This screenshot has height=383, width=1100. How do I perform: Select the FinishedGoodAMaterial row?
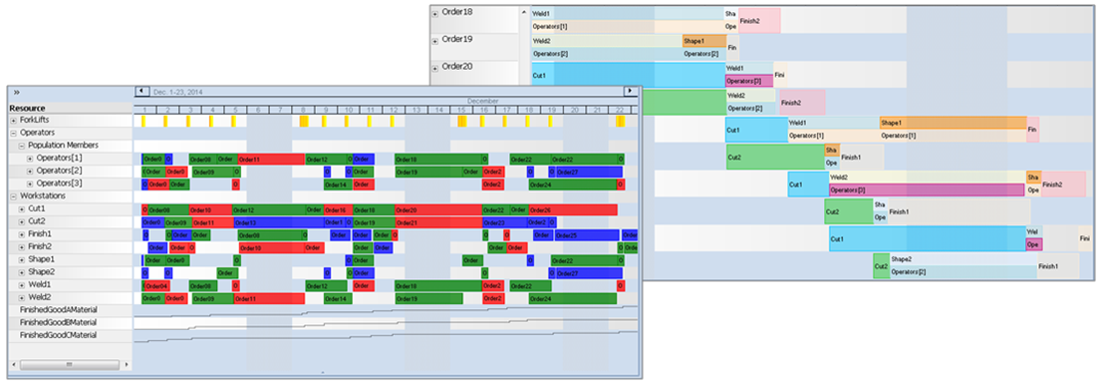(x=70, y=310)
